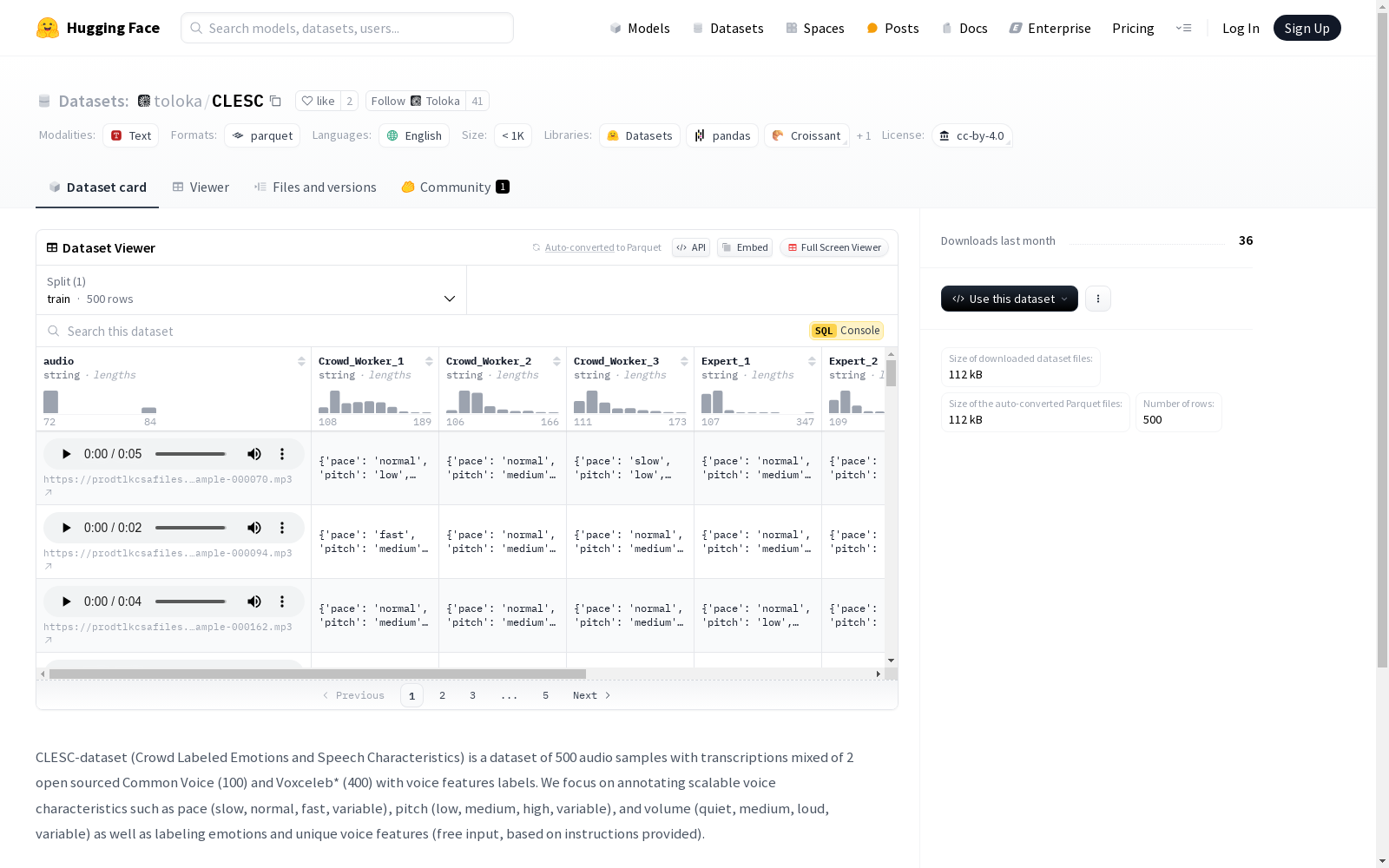Seek in the 0:02 audio progress bar
Image resolution: width=1389 pixels, height=868 pixels.
coord(191,528)
